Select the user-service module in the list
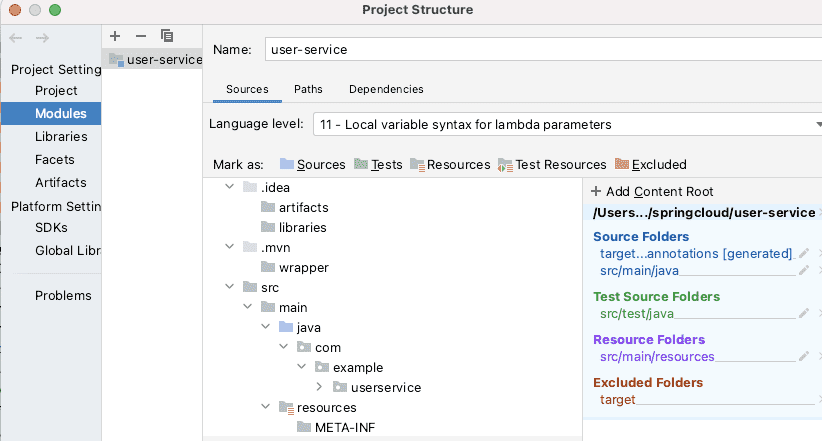The height and width of the screenshot is (441, 822). click(x=152, y=59)
